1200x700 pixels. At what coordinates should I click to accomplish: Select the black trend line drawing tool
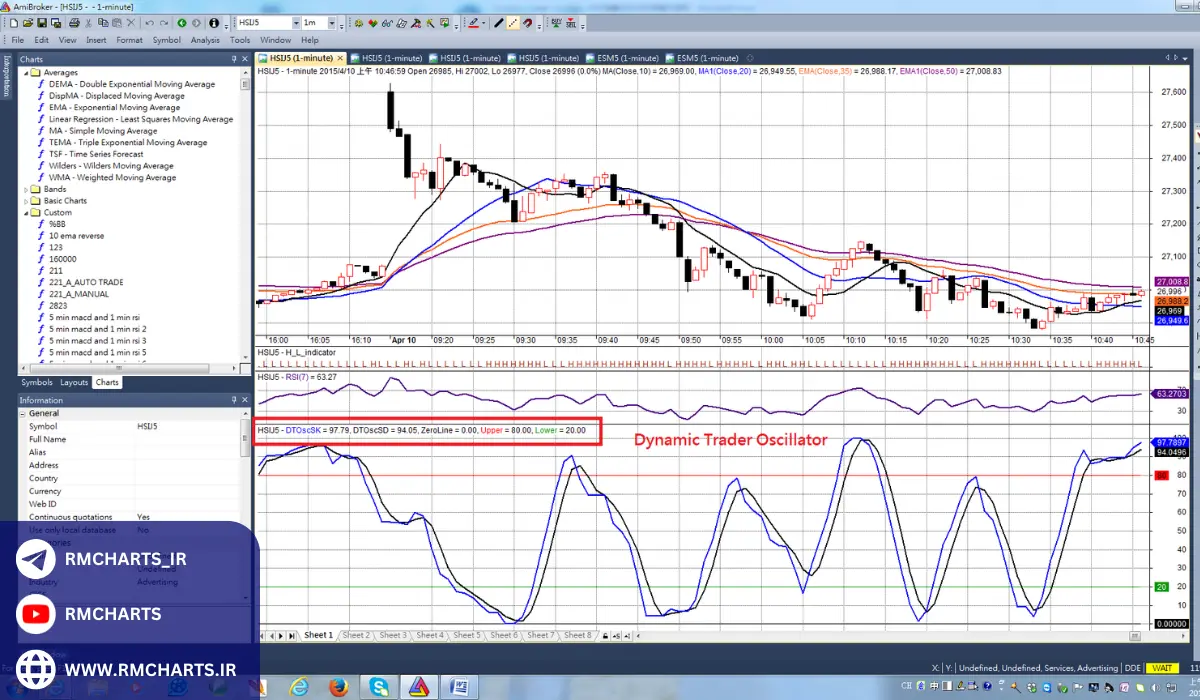(498, 22)
